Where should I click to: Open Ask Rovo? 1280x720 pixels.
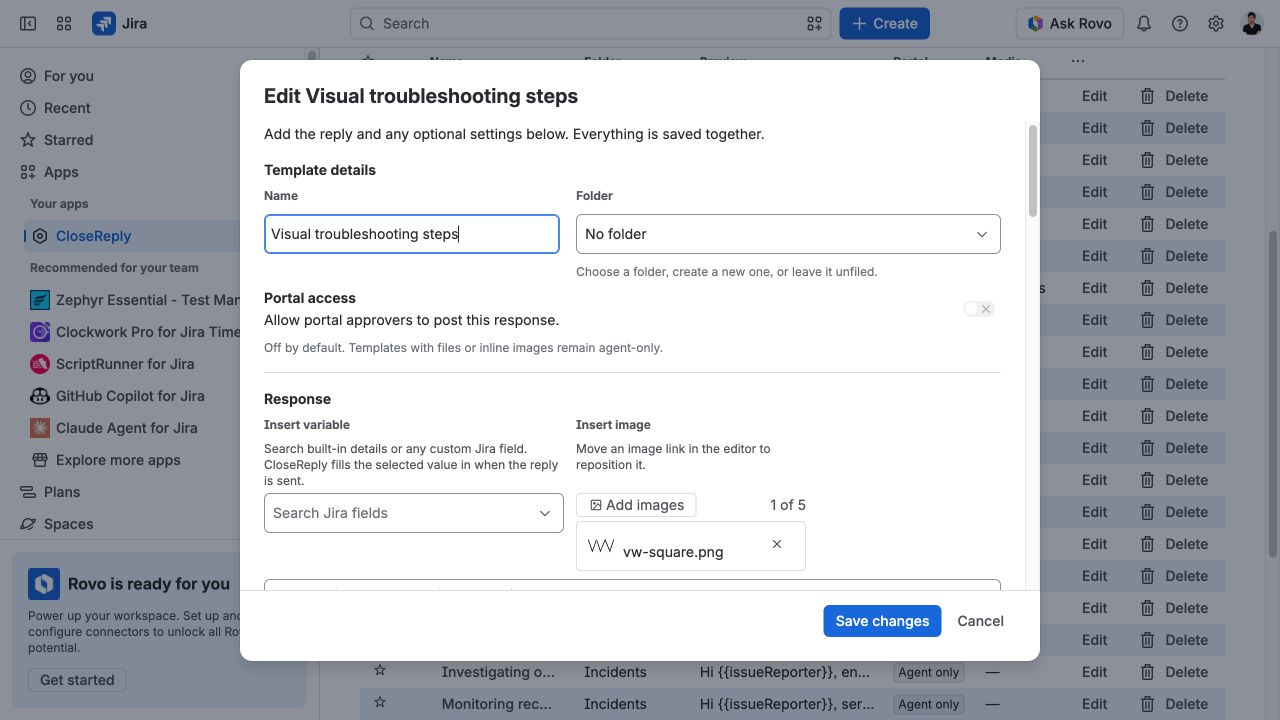(x=1069, y=23)
